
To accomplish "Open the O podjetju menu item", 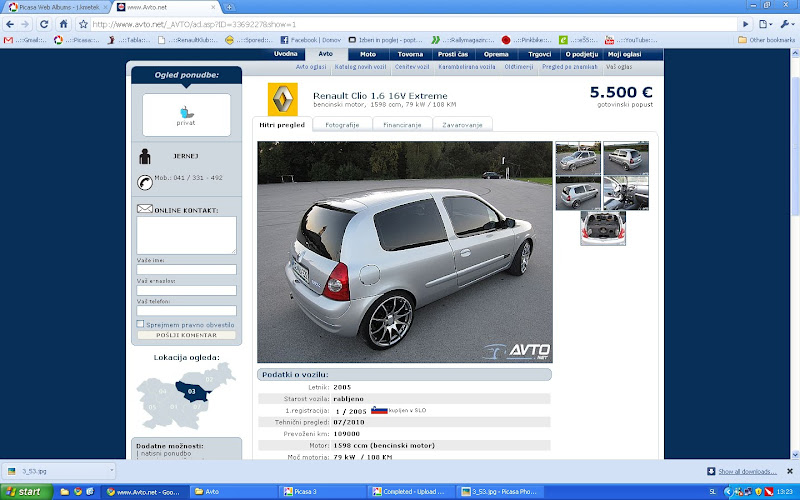I will (x=582, y=54).
